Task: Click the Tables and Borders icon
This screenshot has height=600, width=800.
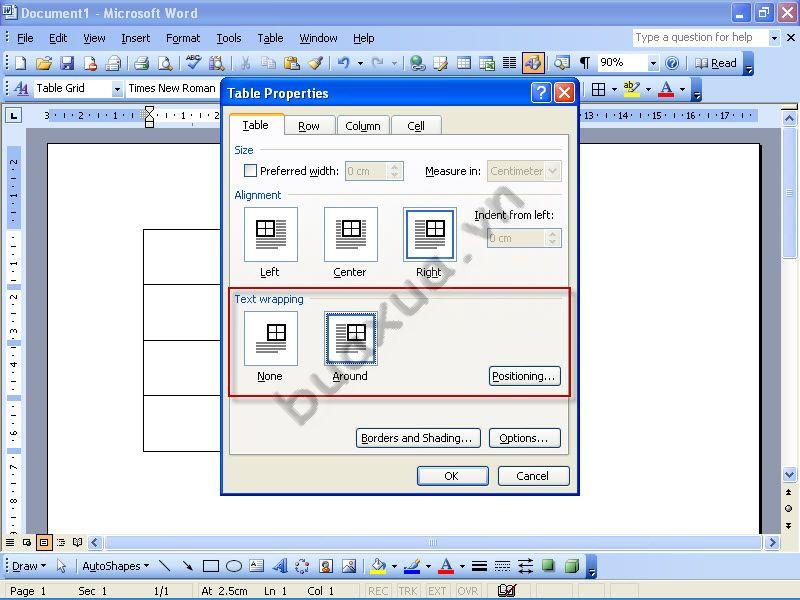Action: pos(440,63)
